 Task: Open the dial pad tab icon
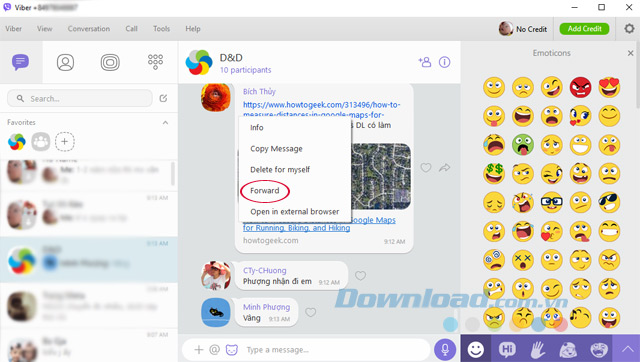coord(156,62)
